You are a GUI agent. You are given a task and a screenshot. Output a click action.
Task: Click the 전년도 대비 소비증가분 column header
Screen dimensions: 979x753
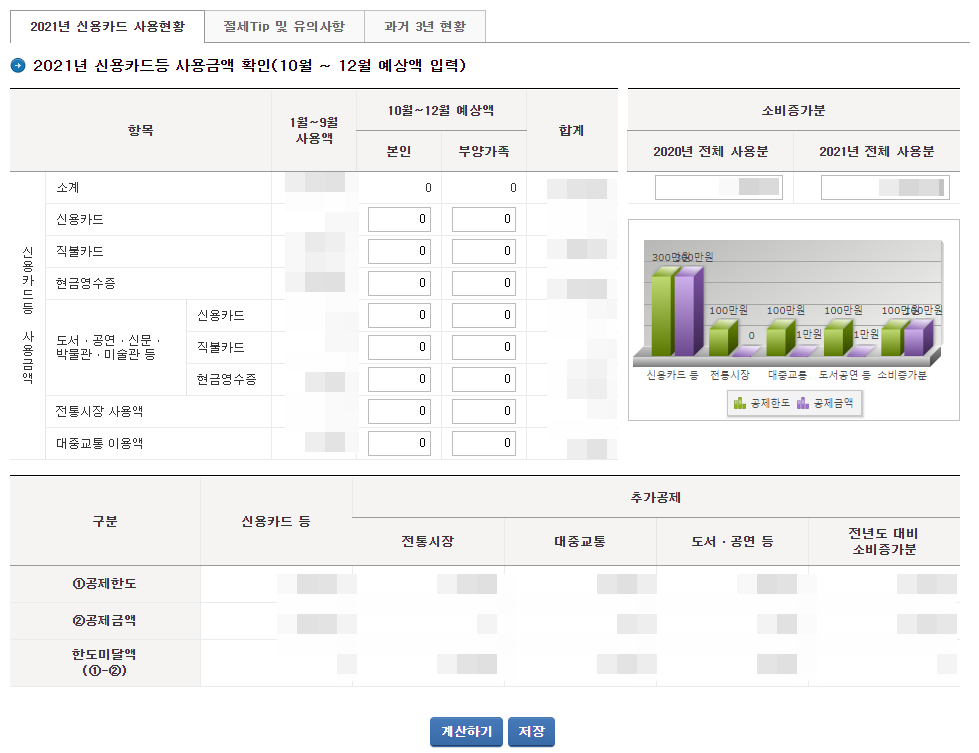point(883,541)
